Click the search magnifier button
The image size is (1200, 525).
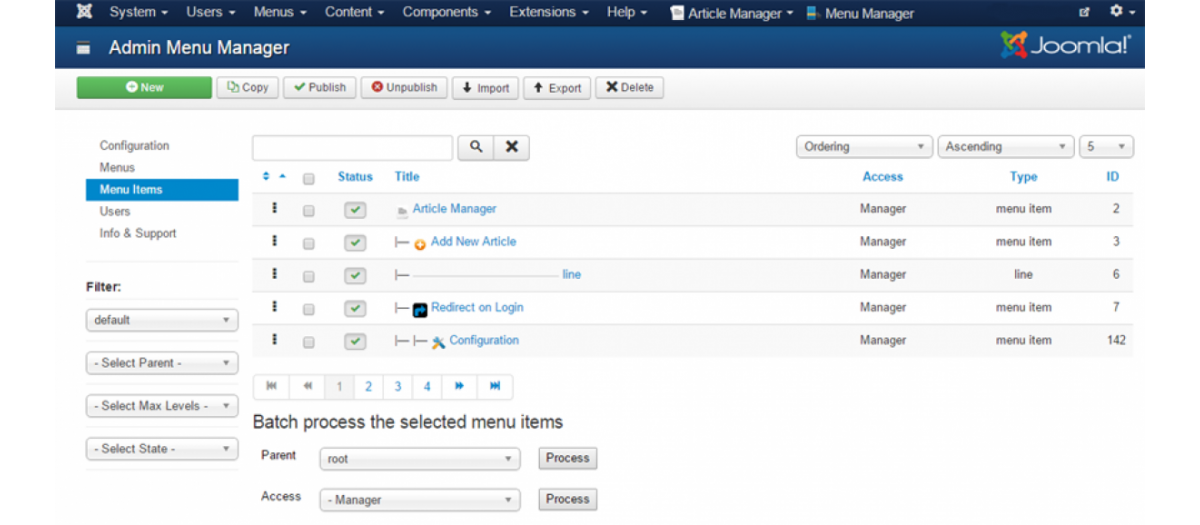476,147
